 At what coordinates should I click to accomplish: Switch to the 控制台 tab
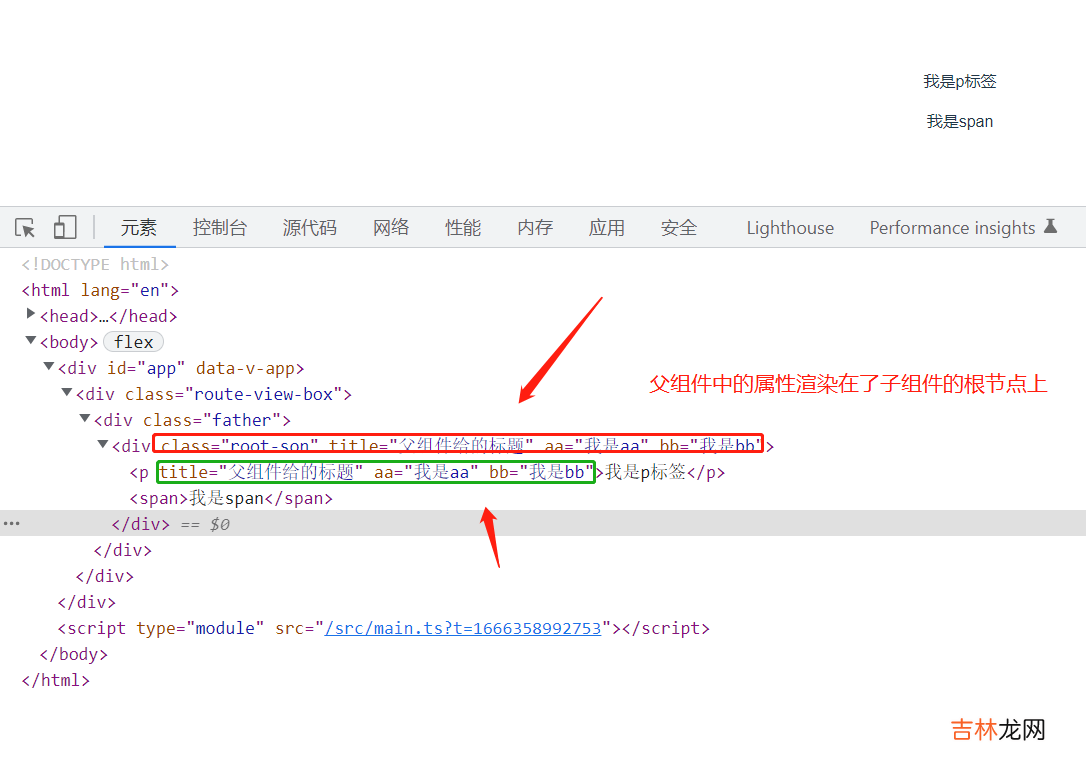click(x=220, y=228)
